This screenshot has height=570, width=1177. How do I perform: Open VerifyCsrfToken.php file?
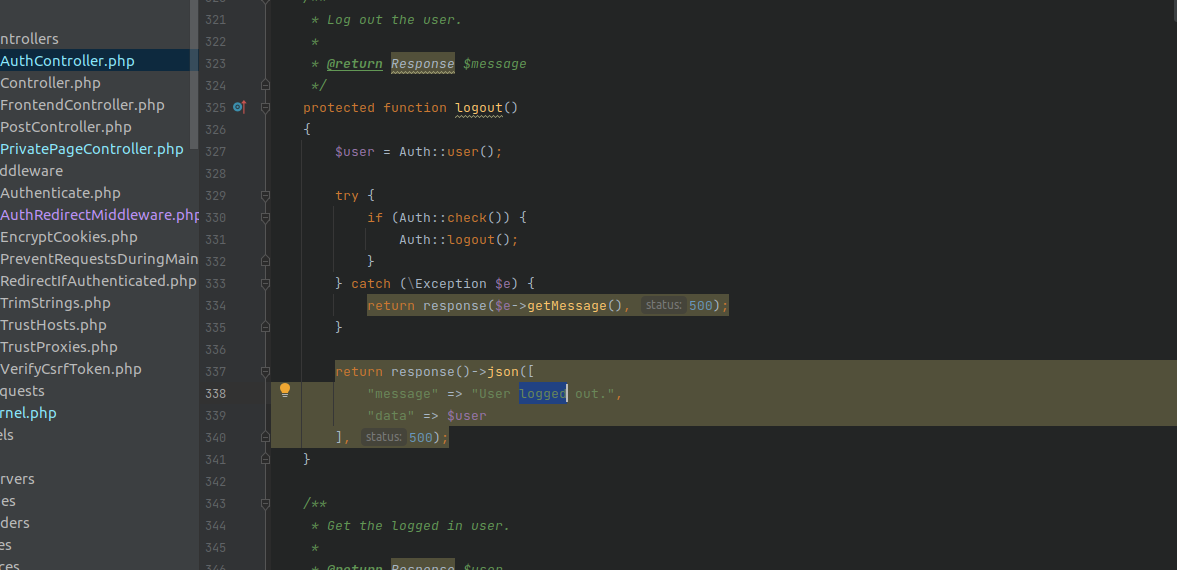[x=71, y=369]
